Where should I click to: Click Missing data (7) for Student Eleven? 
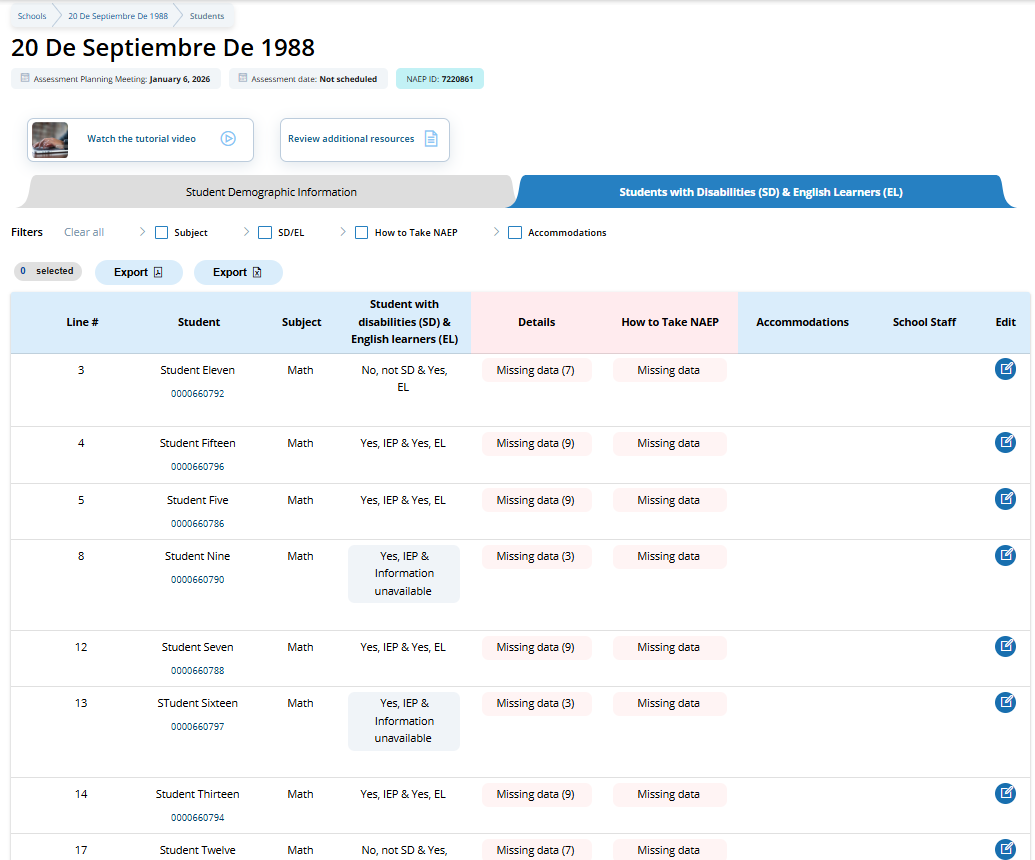point(536,370)
